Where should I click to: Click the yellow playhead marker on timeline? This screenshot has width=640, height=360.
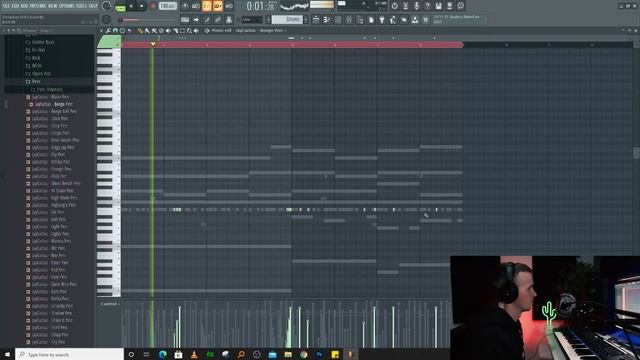(153, 44)
